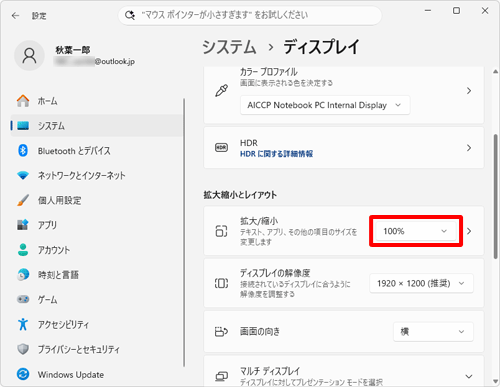This screenshot has height=387, width=500.
Task: Open 拡大/縮小 custom scaling chevron
Action: pyautogui.click(x=469, y=231)
